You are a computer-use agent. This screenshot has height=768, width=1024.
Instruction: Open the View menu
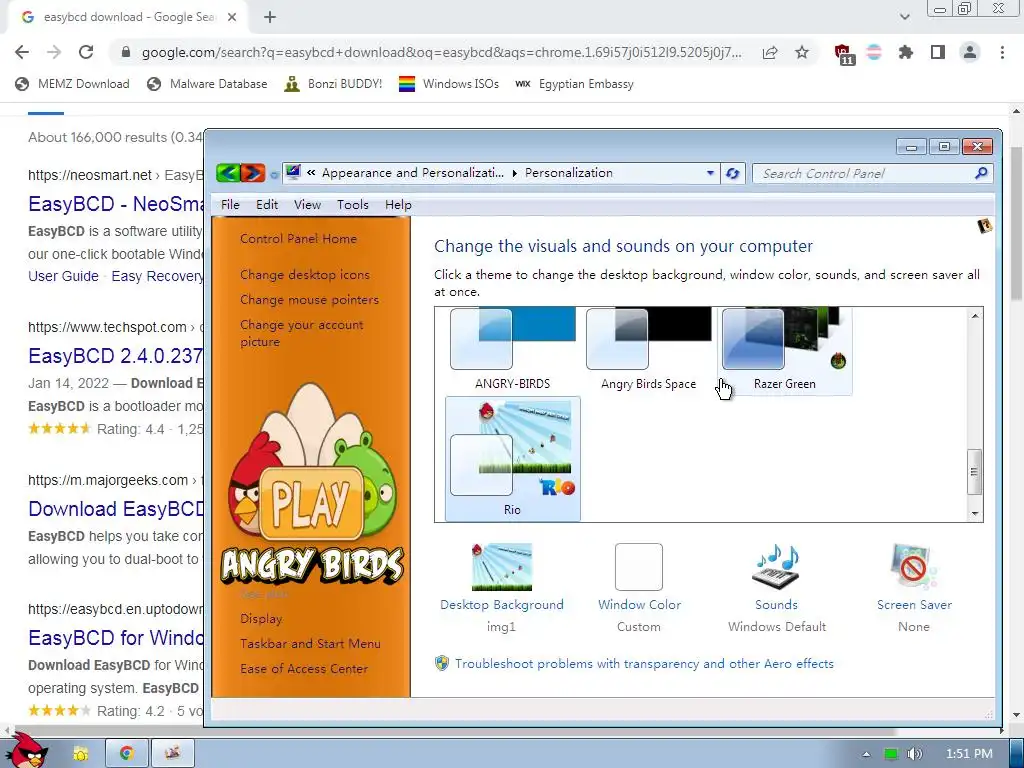[307, 204]
